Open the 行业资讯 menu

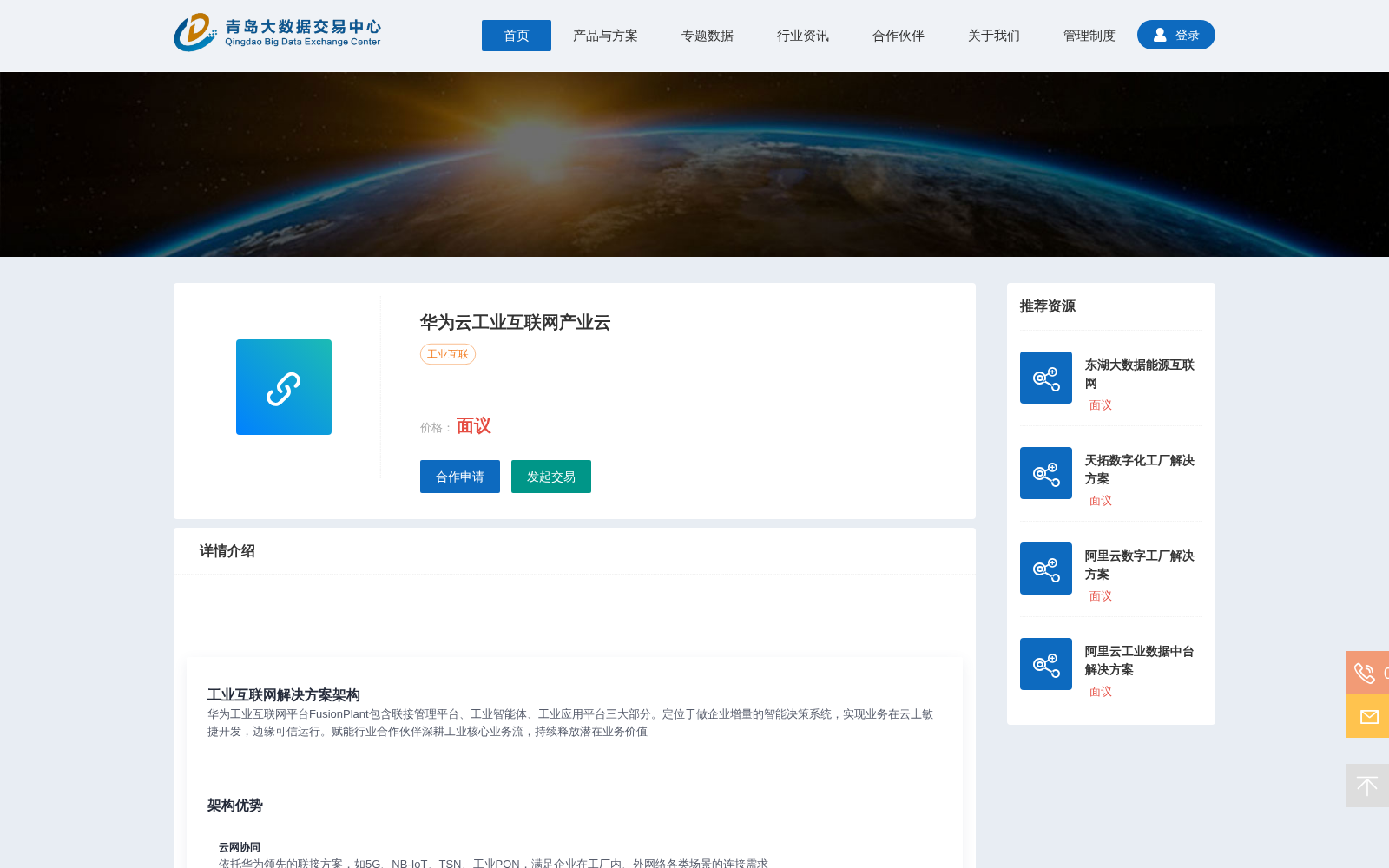pos(803,36)
